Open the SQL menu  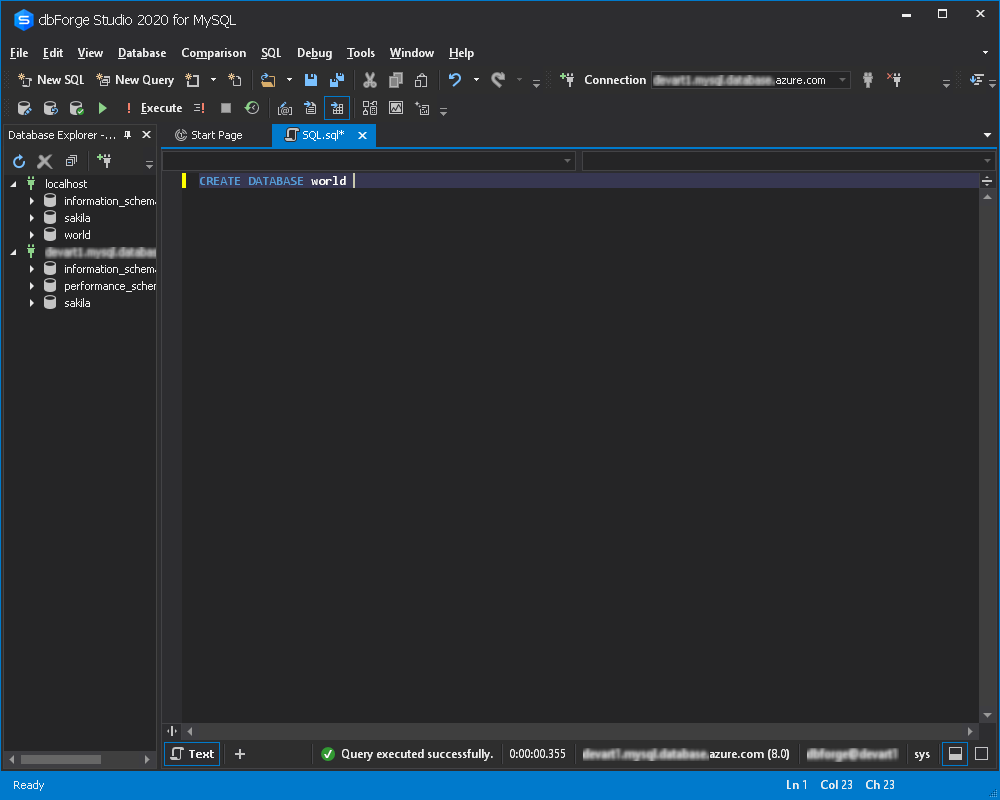coord(271,53)
